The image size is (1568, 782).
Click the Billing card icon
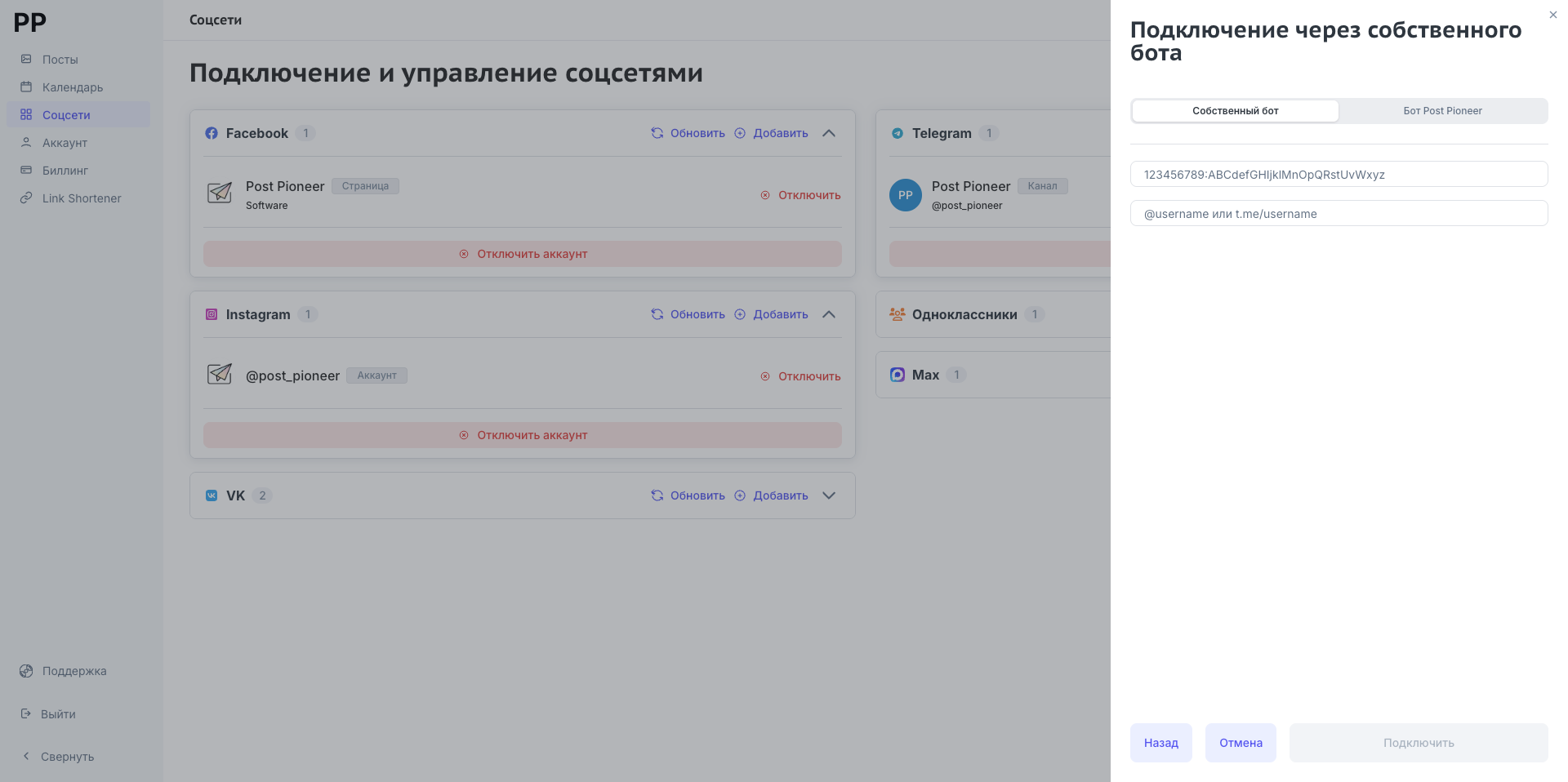click(26, 171)
